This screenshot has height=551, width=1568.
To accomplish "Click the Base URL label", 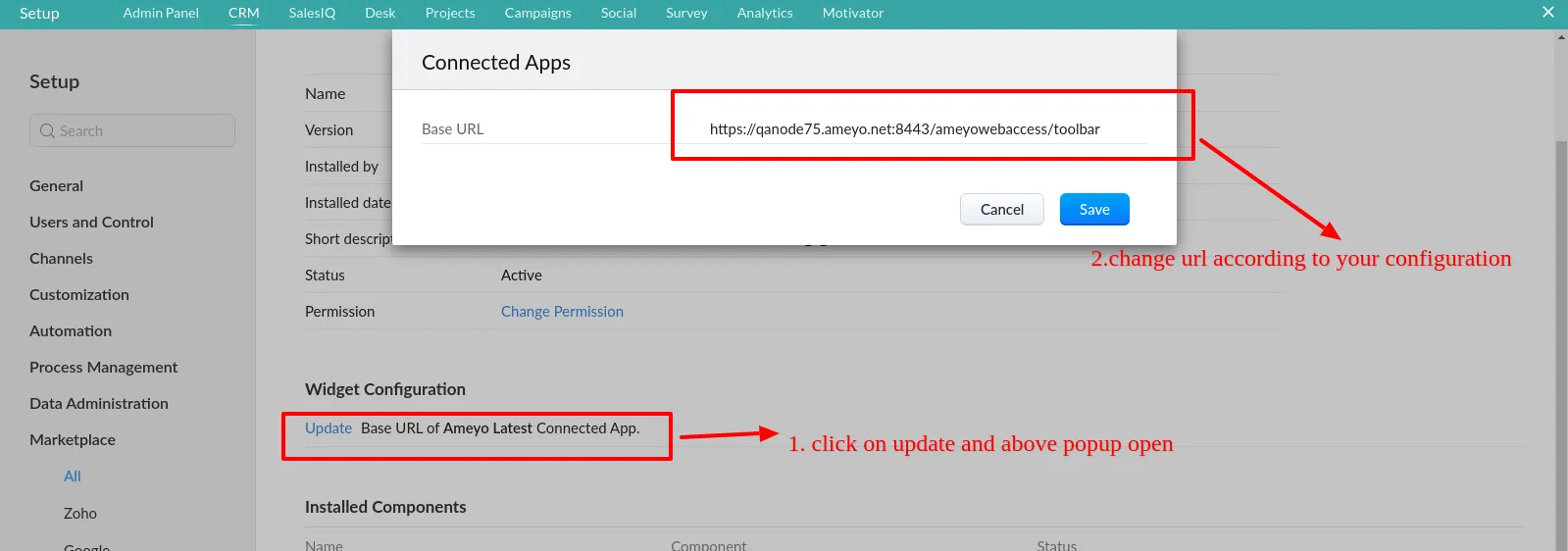I will [452, 128].
